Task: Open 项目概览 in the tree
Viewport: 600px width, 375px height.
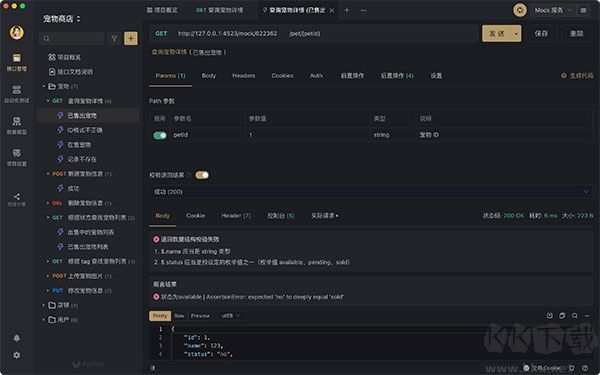Action: tap(65, 57)
